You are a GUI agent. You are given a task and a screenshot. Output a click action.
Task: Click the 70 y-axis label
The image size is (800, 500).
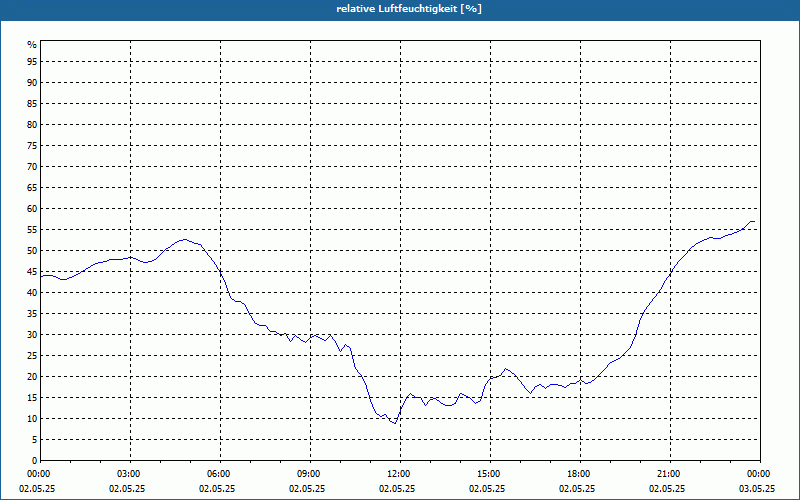click(x=32, y=166)
